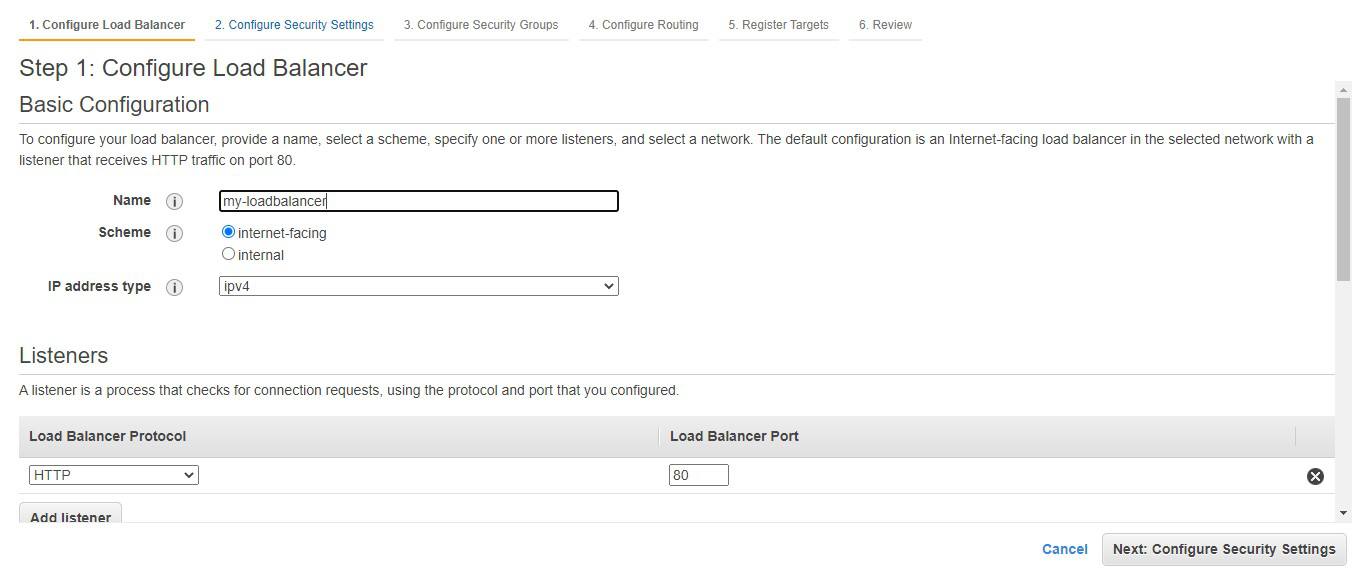
Task: Click the Add listener button
Action: (70, 515)
